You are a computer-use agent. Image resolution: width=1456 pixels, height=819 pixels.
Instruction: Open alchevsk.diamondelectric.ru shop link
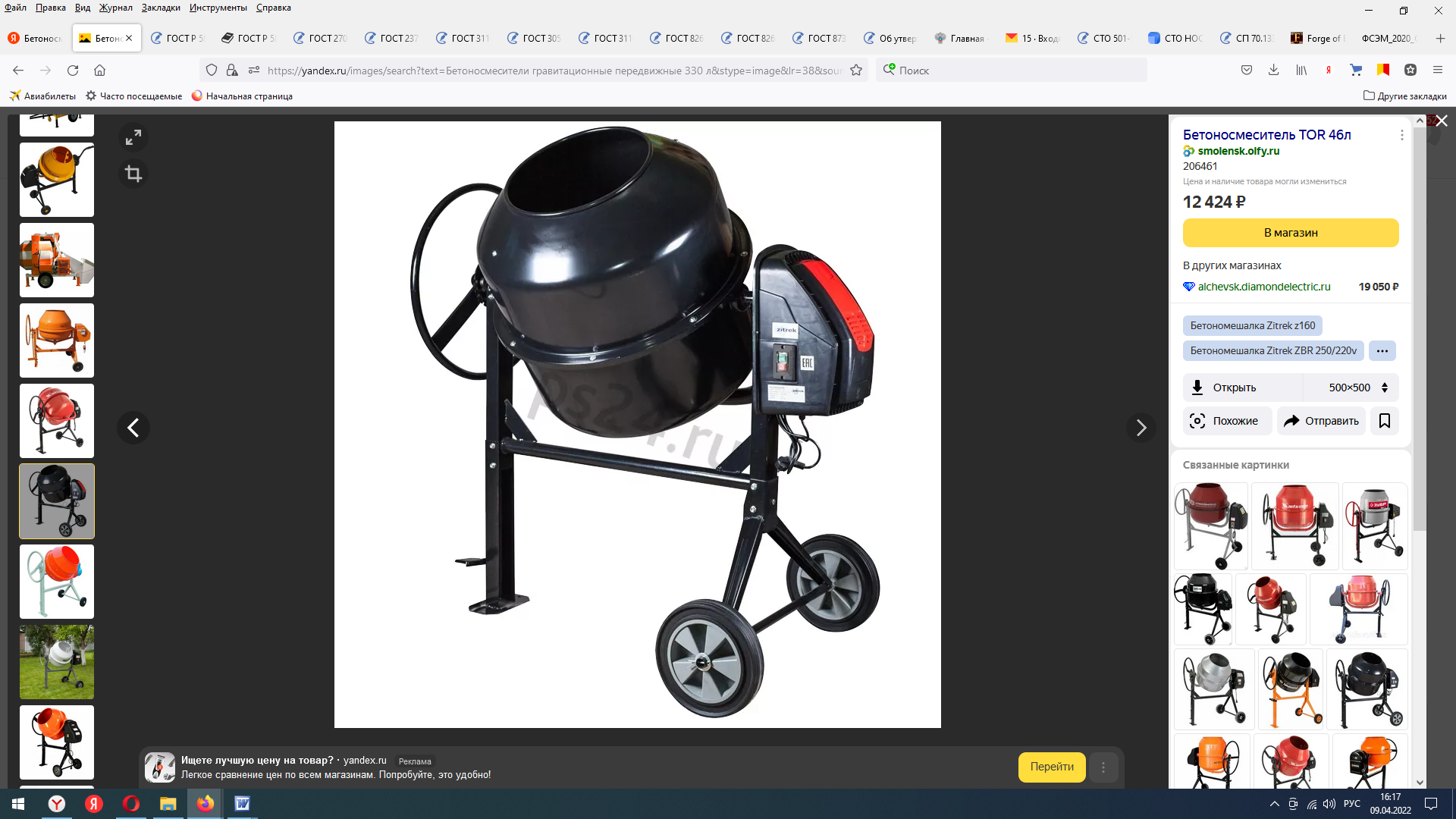pos(1264,287)
